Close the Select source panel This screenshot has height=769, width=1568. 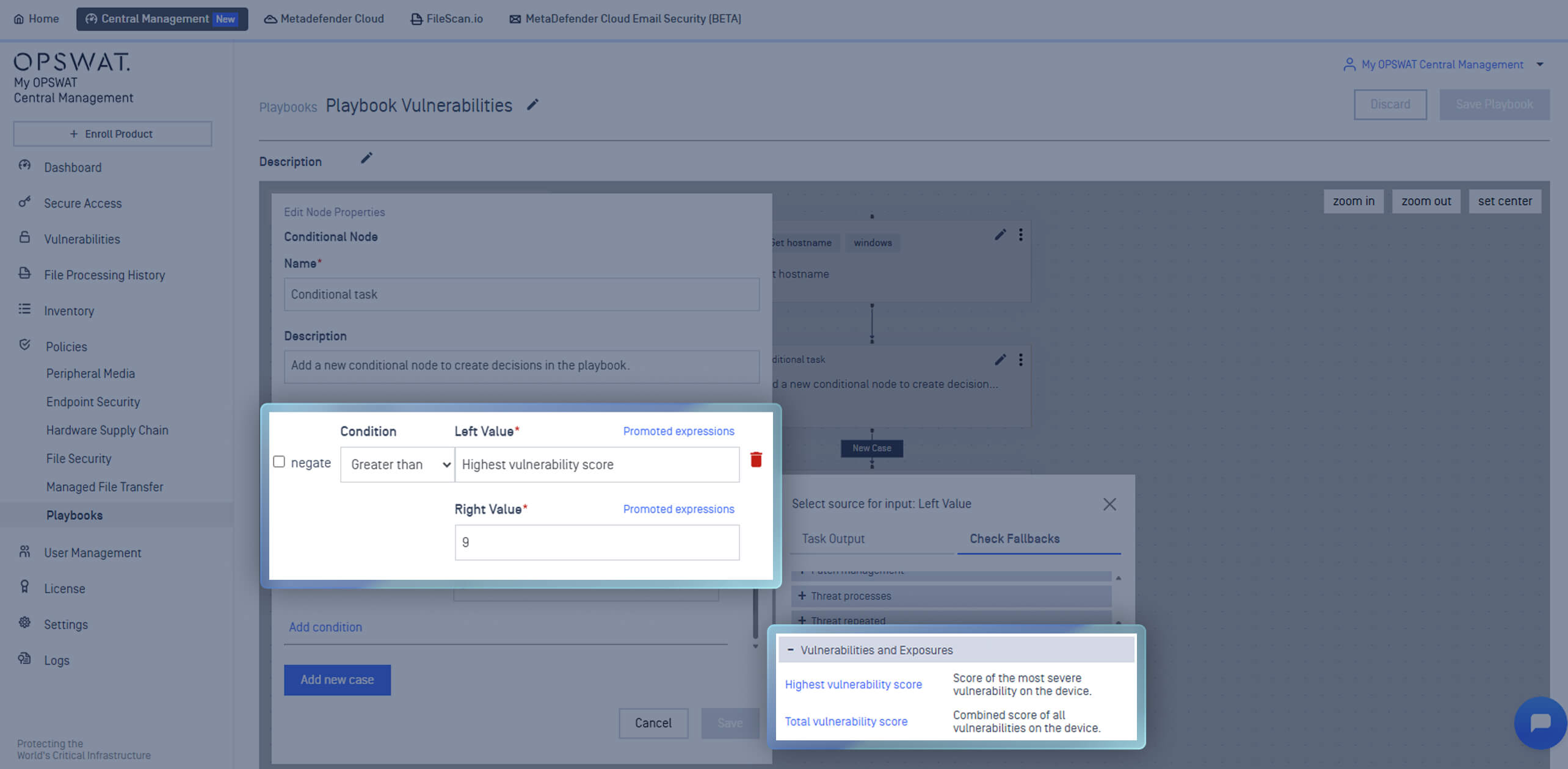click(1109, 504)
